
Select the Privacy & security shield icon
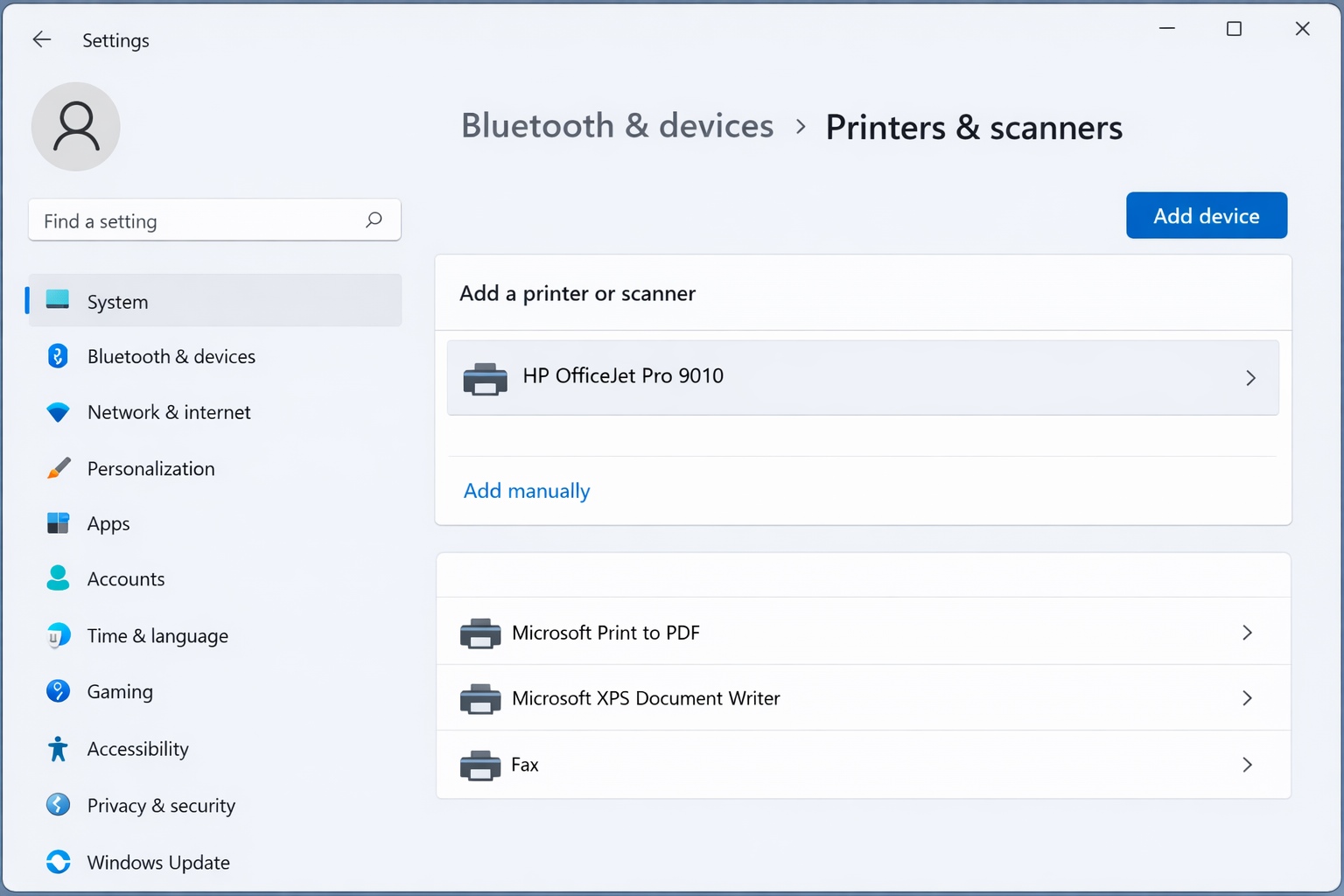pyautogui.click(x=57, y=805)
